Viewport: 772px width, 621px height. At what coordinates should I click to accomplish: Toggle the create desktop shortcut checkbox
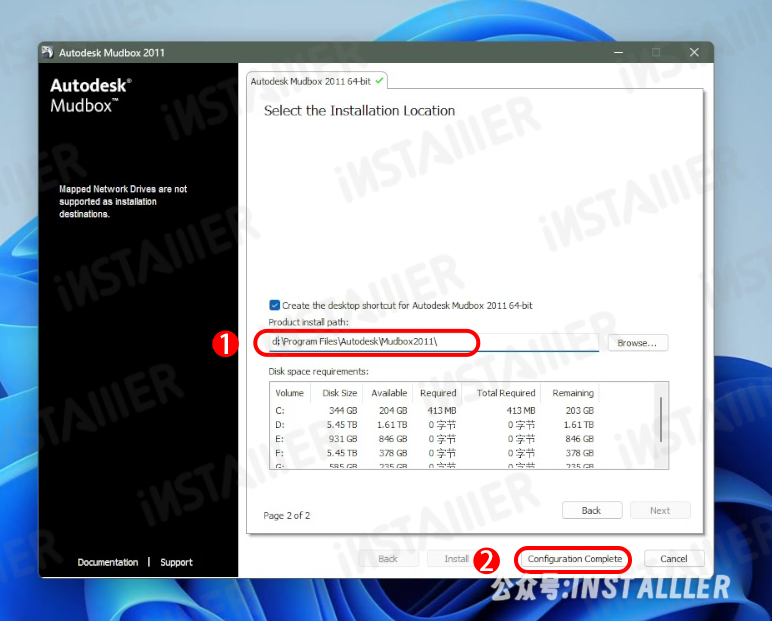[274, 305]
